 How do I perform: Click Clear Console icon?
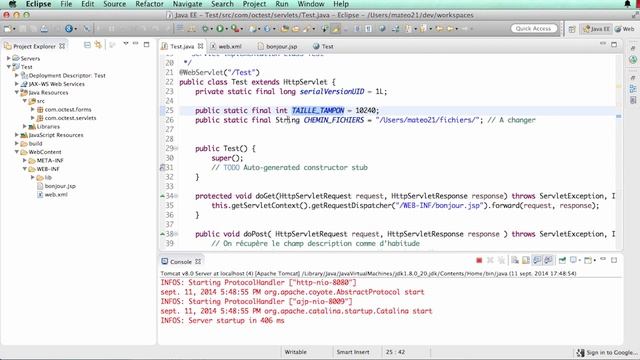515,260
